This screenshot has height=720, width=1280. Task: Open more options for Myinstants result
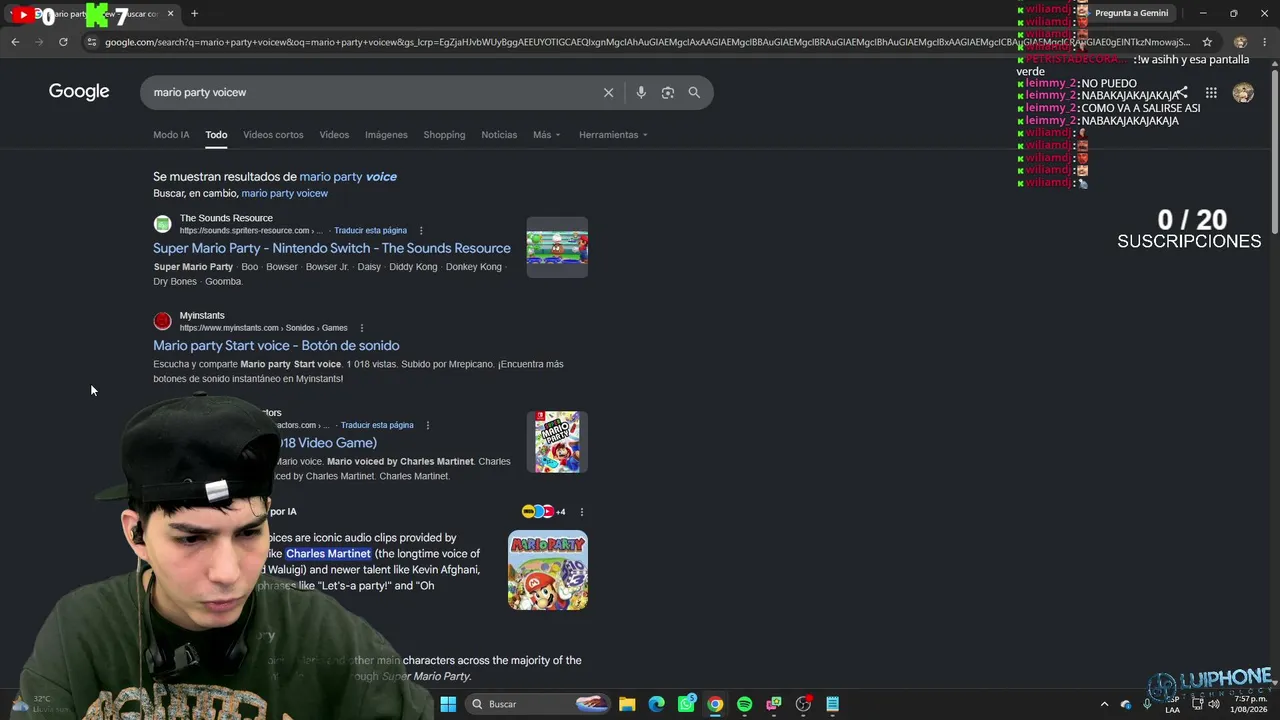click(x=362, y=328)
